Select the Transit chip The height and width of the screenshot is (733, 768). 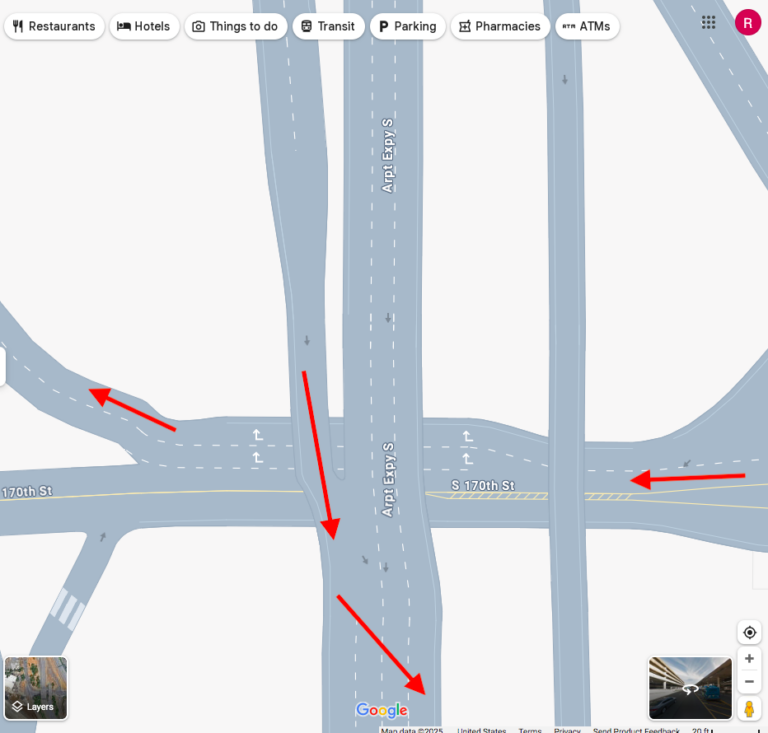(x=328, y=26)
